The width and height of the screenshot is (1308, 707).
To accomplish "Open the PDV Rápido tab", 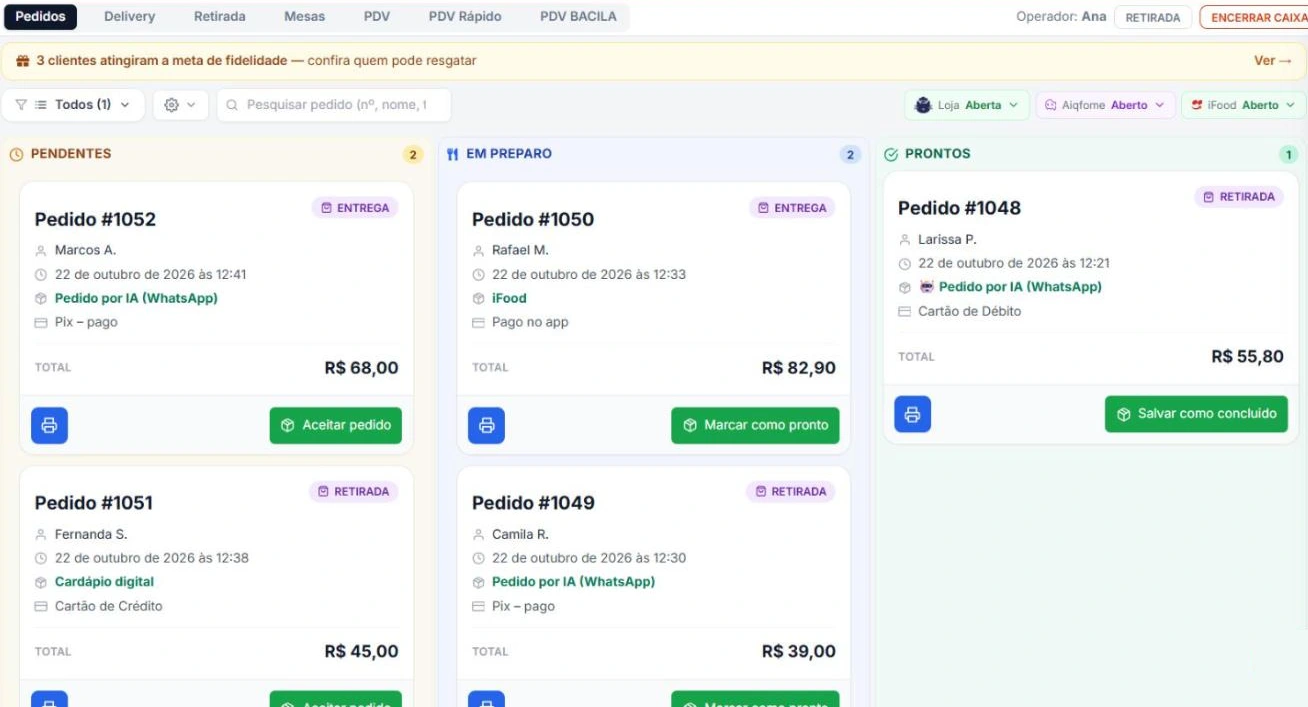I will point(465,16).
